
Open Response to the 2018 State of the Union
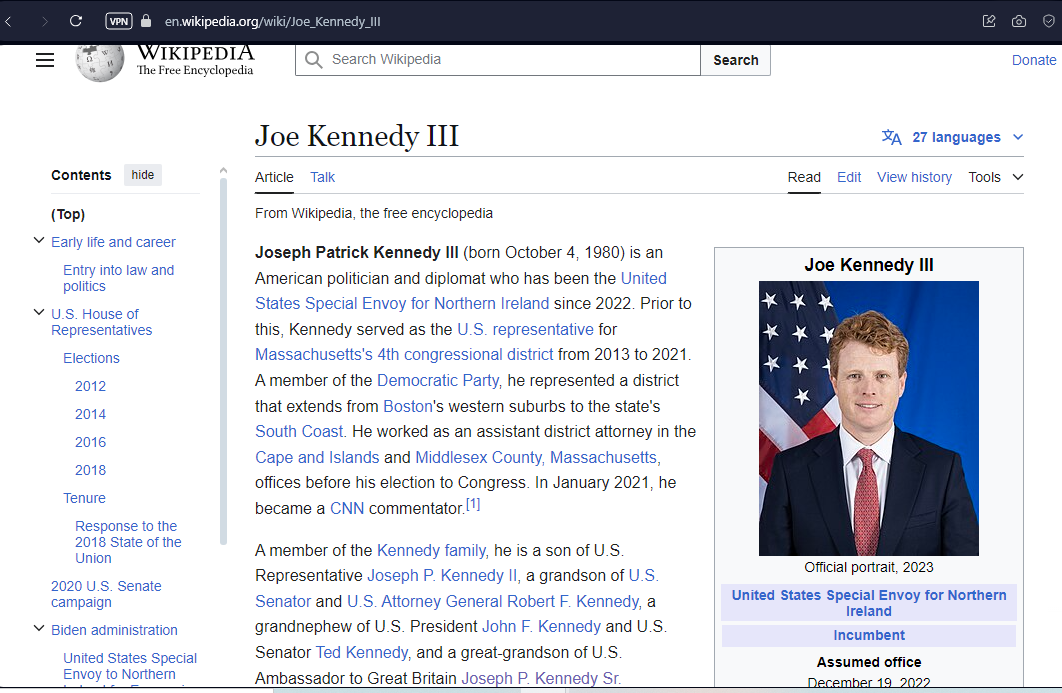pos(128,542)
